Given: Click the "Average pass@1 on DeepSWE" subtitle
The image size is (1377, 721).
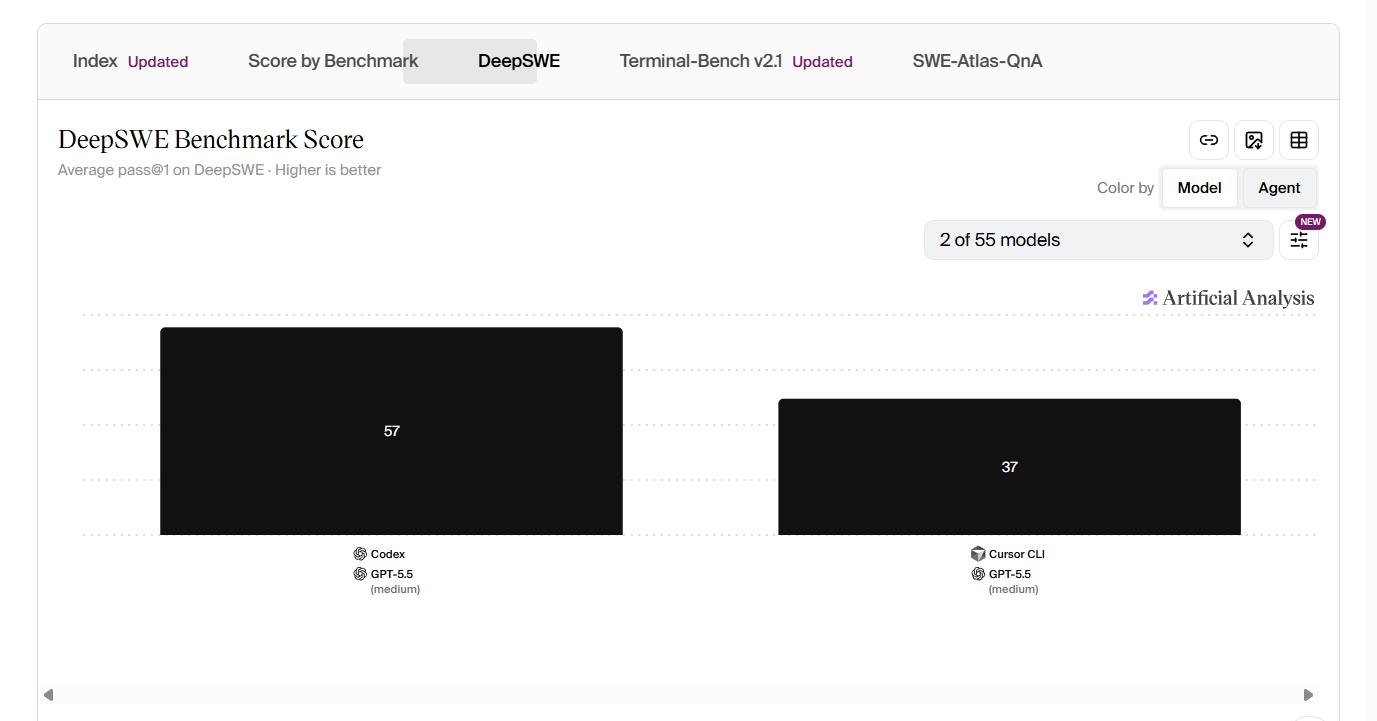Looking at the screenshot, I should [161, 170].
